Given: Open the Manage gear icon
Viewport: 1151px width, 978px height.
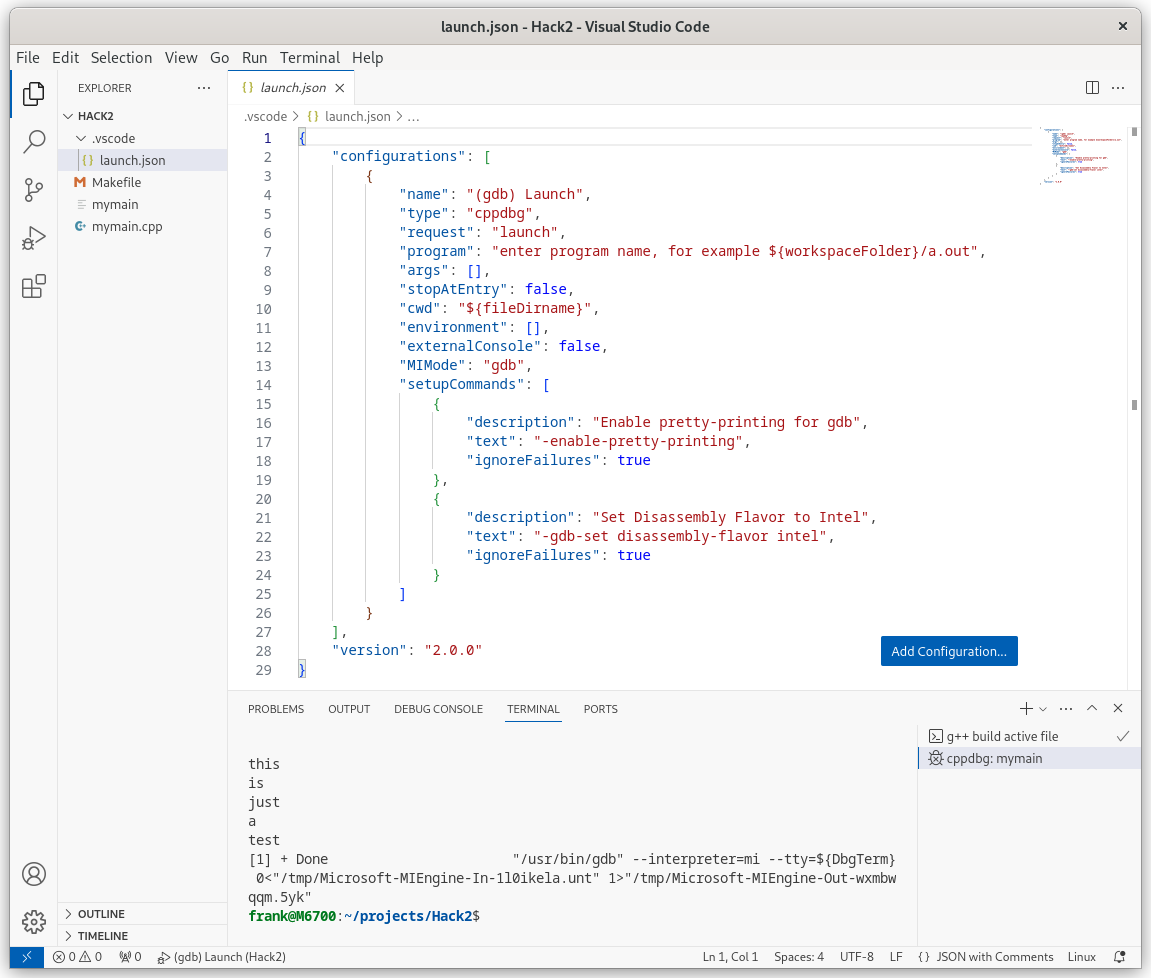Looking at the screenshot, I should (x=34, y=921).
